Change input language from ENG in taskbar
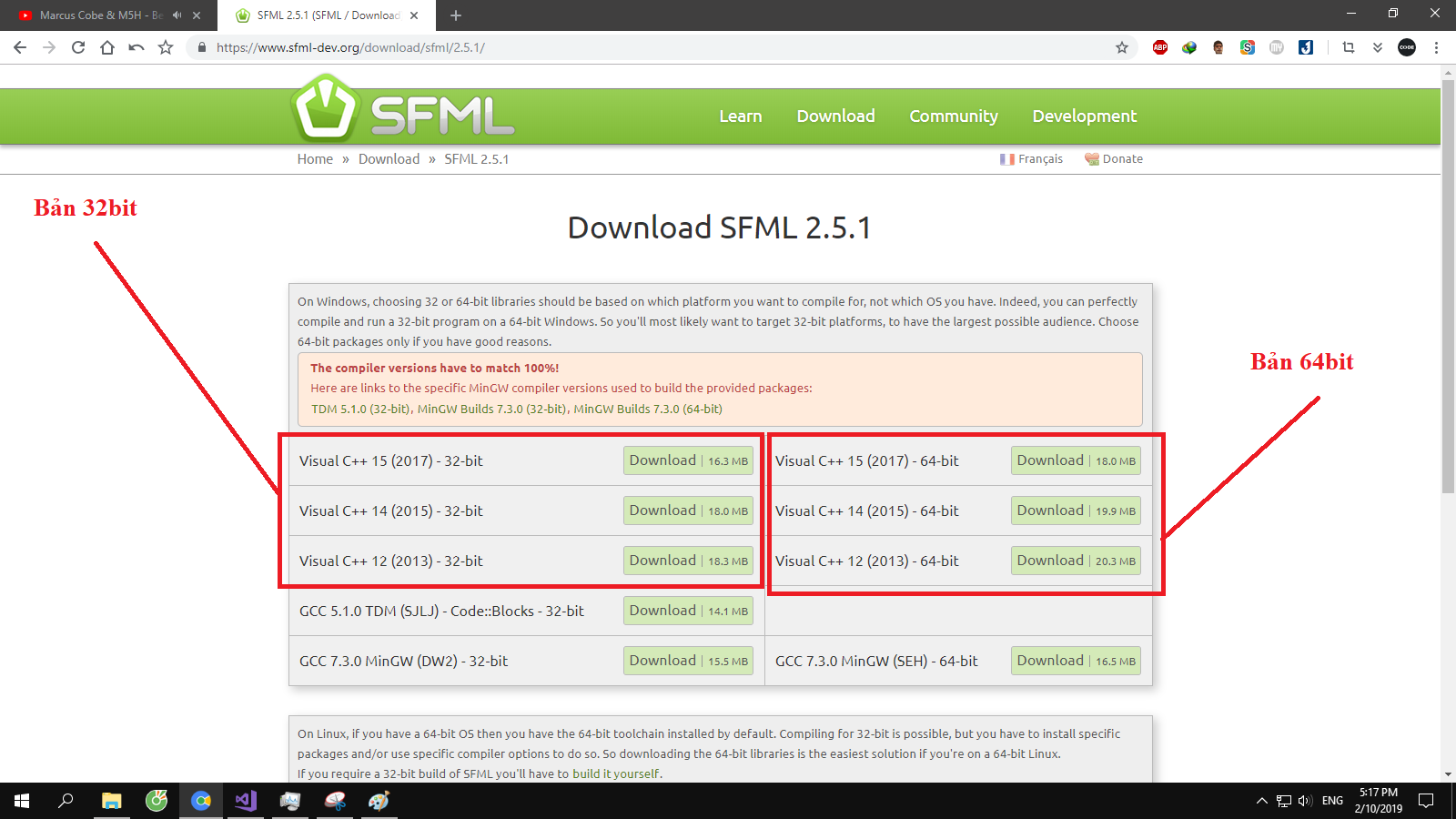This screenshot has width=1456, height=819. tap(1331, 801)
